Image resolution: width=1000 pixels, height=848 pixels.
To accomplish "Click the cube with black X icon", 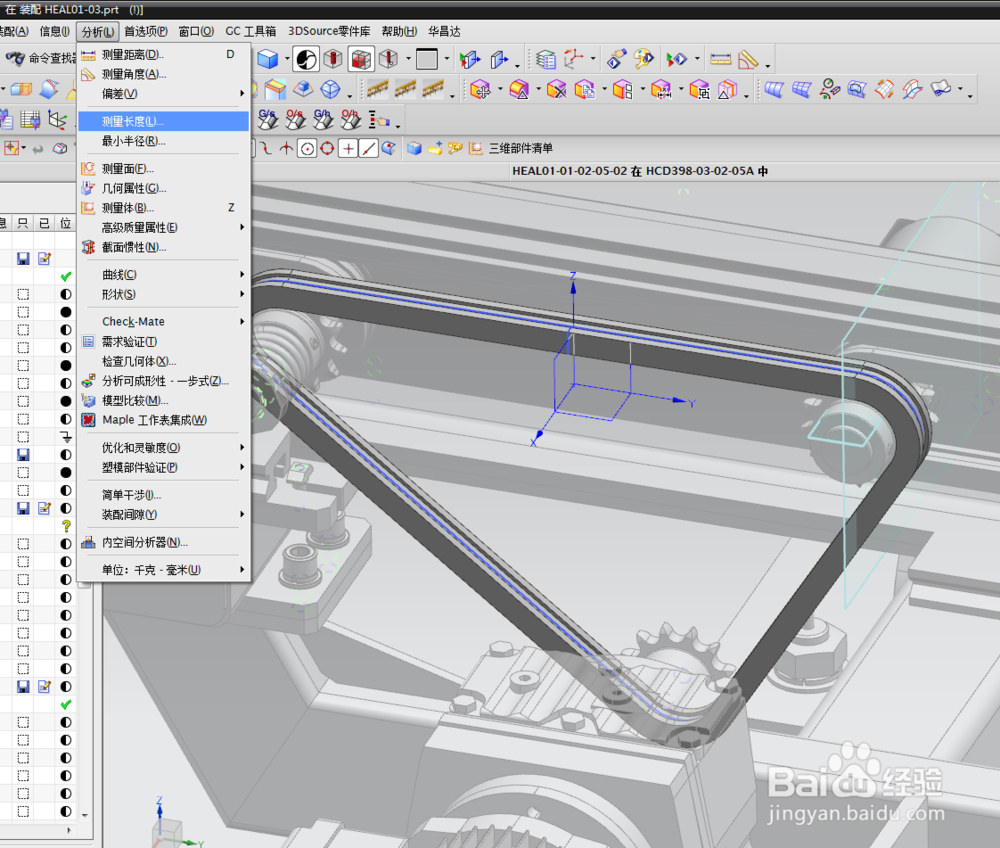I will click(556, 90).
